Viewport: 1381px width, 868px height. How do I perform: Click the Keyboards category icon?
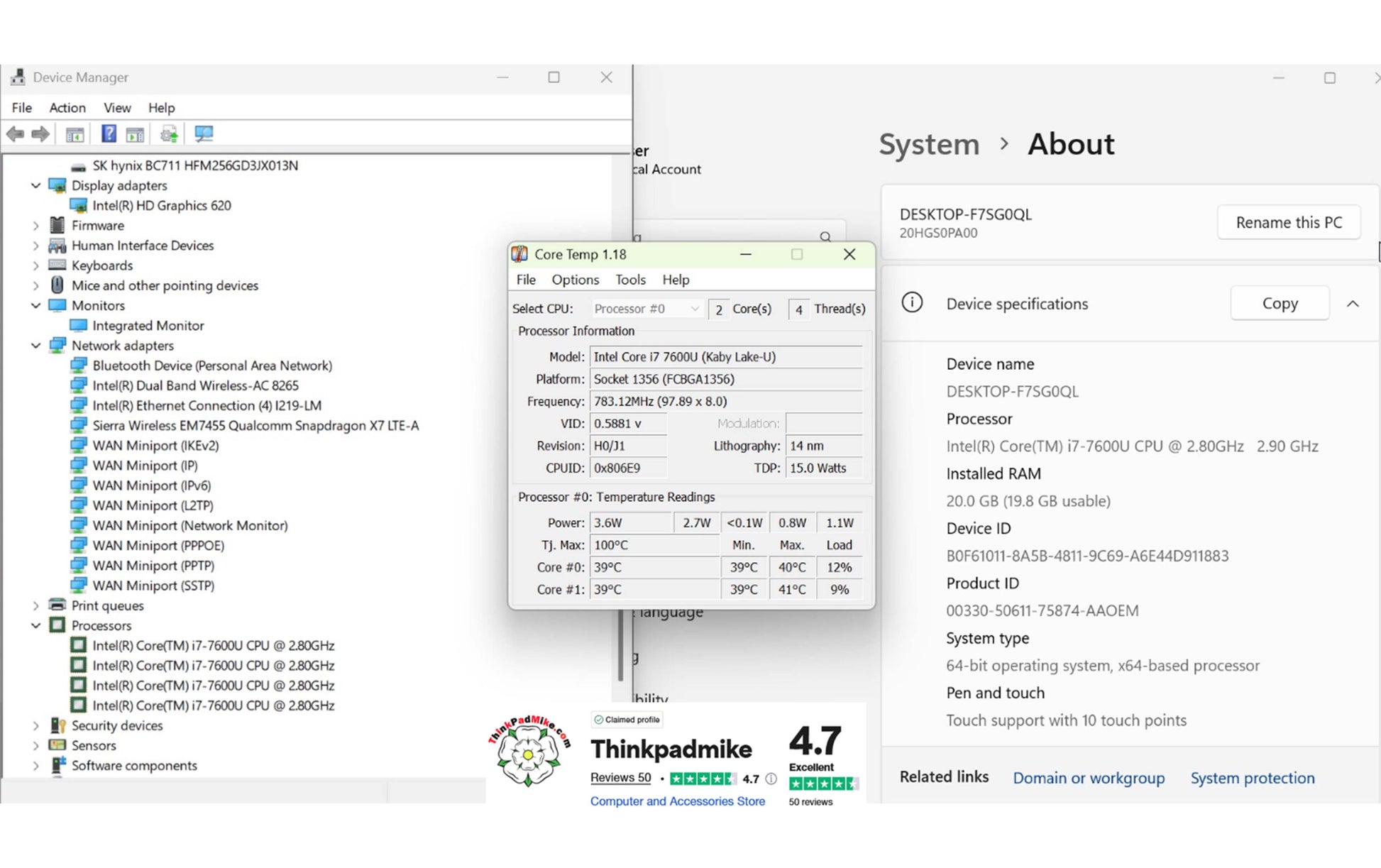click(x=57, y=265)
